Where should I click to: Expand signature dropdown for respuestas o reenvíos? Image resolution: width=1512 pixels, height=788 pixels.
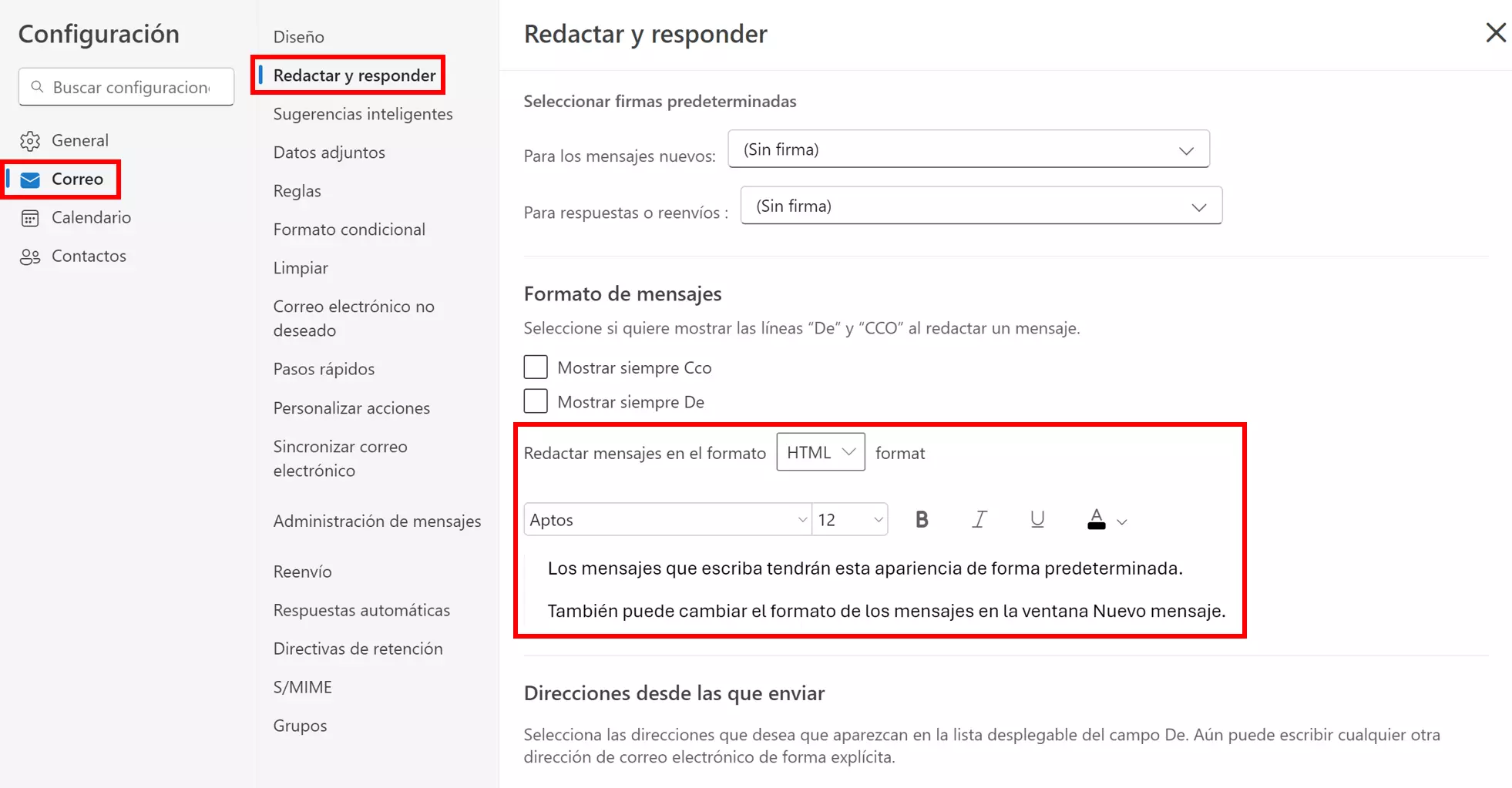point(980,206)
